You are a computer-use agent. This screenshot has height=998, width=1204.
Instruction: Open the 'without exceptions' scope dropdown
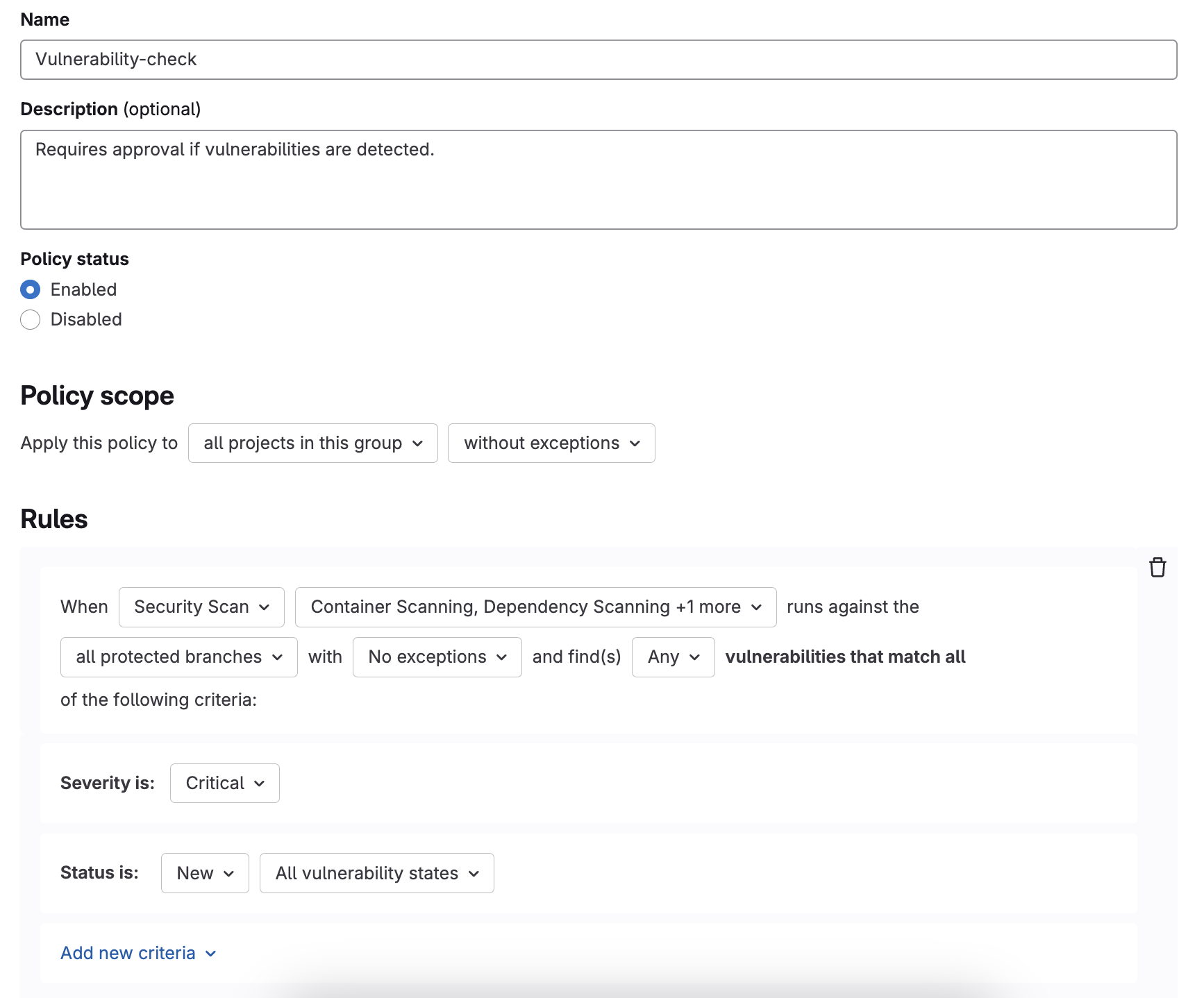551,443
